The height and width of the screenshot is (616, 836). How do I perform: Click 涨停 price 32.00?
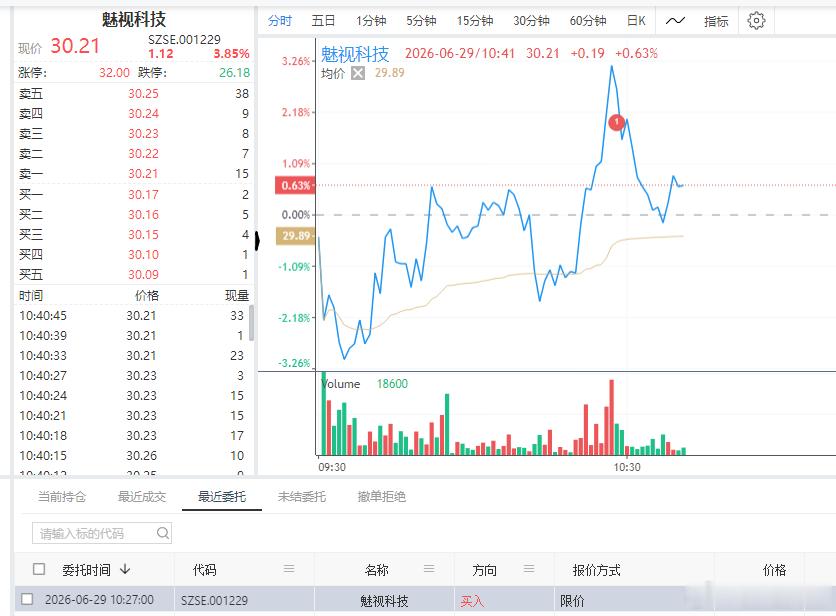coord(114,73)
